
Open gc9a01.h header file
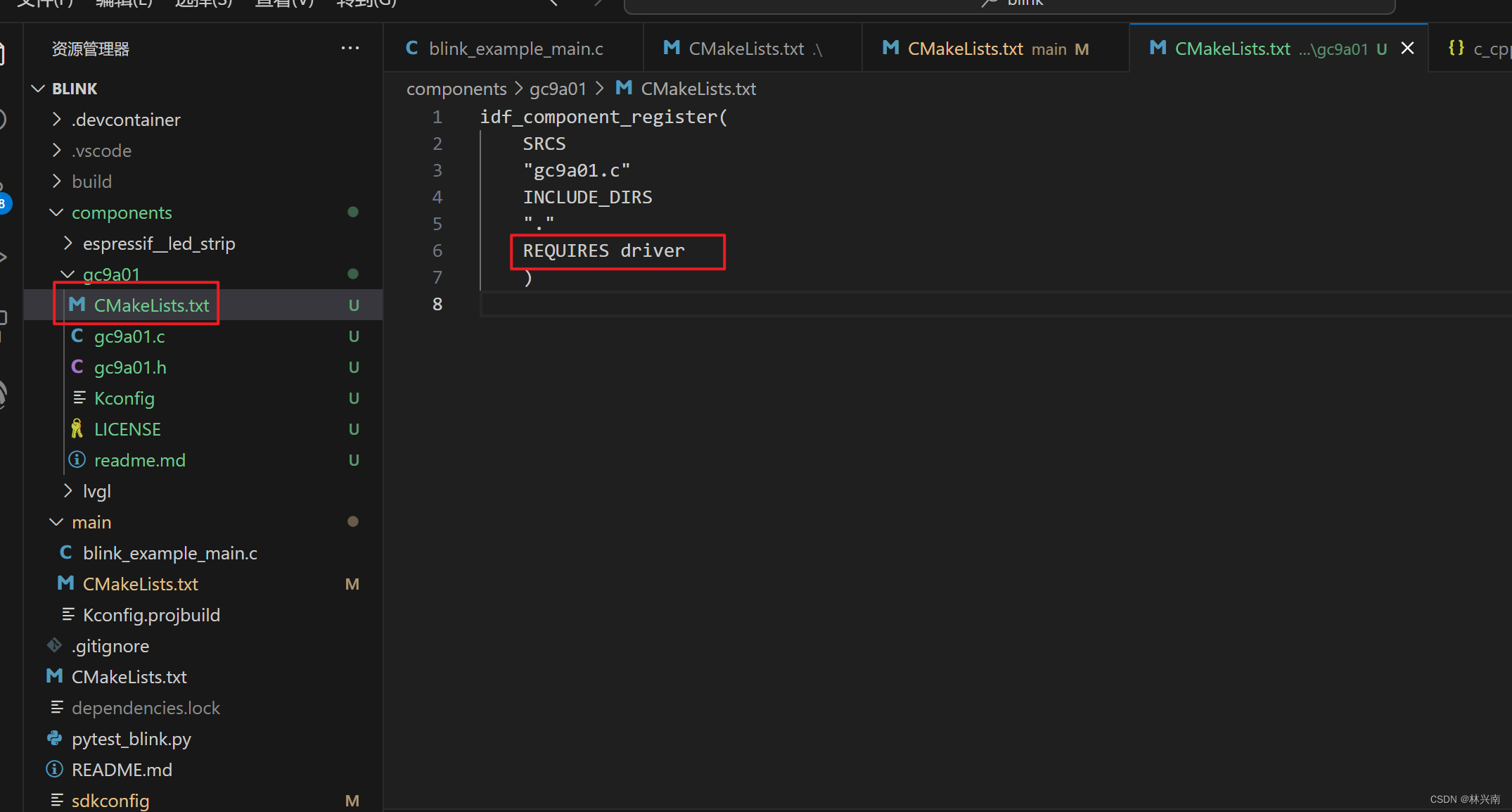click(x=203, y=367)
